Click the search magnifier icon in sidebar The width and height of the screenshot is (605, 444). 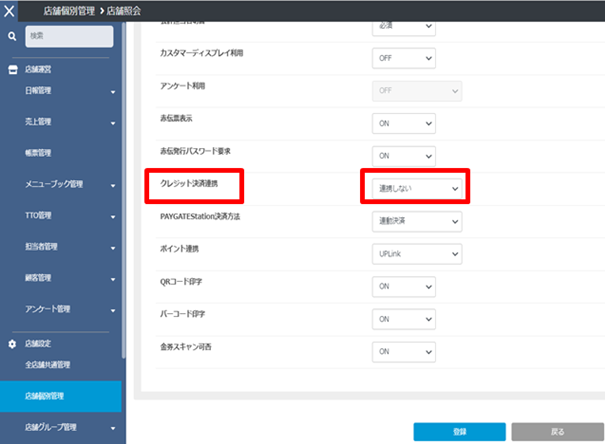pyautogui.click(x=12, y=36)
